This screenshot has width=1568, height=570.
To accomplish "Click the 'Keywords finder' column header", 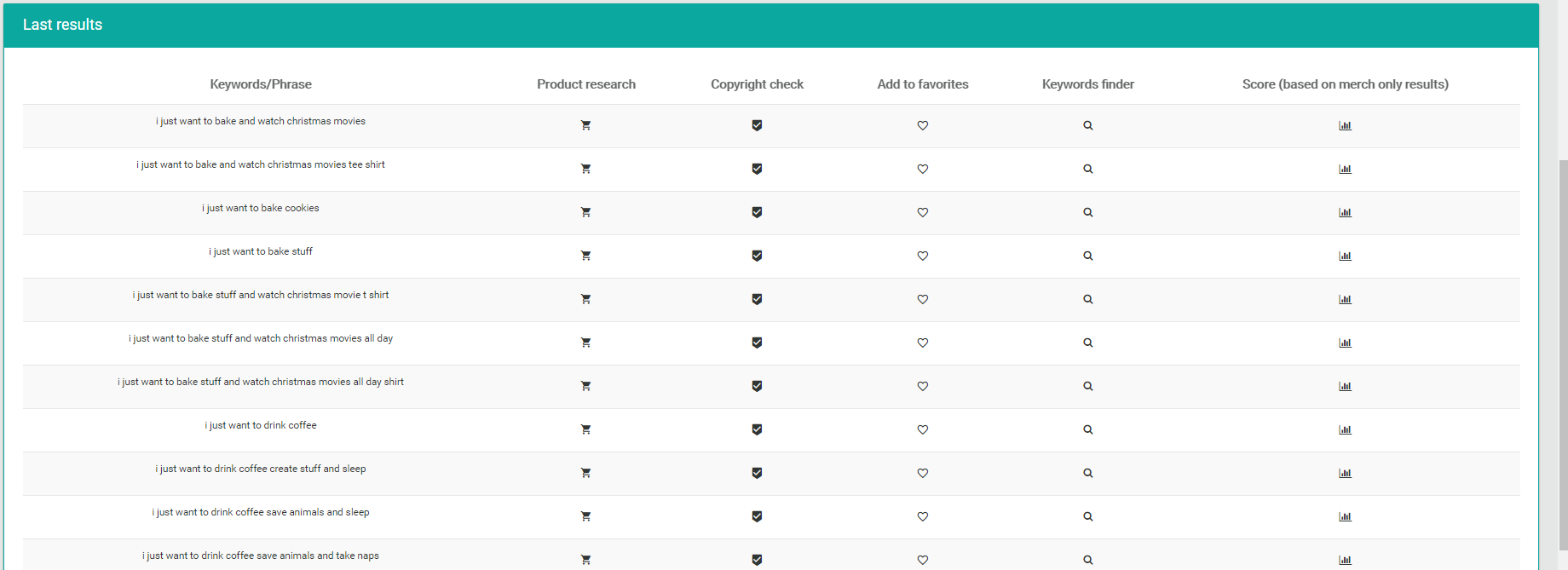I will coord(1088,84).
